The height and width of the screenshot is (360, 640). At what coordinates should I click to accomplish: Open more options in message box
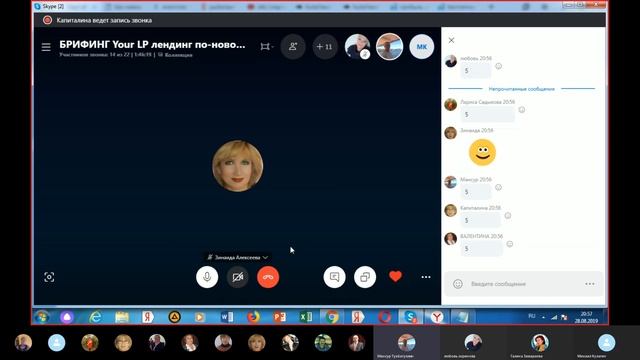pyautogui.click(x=590, y=284)
